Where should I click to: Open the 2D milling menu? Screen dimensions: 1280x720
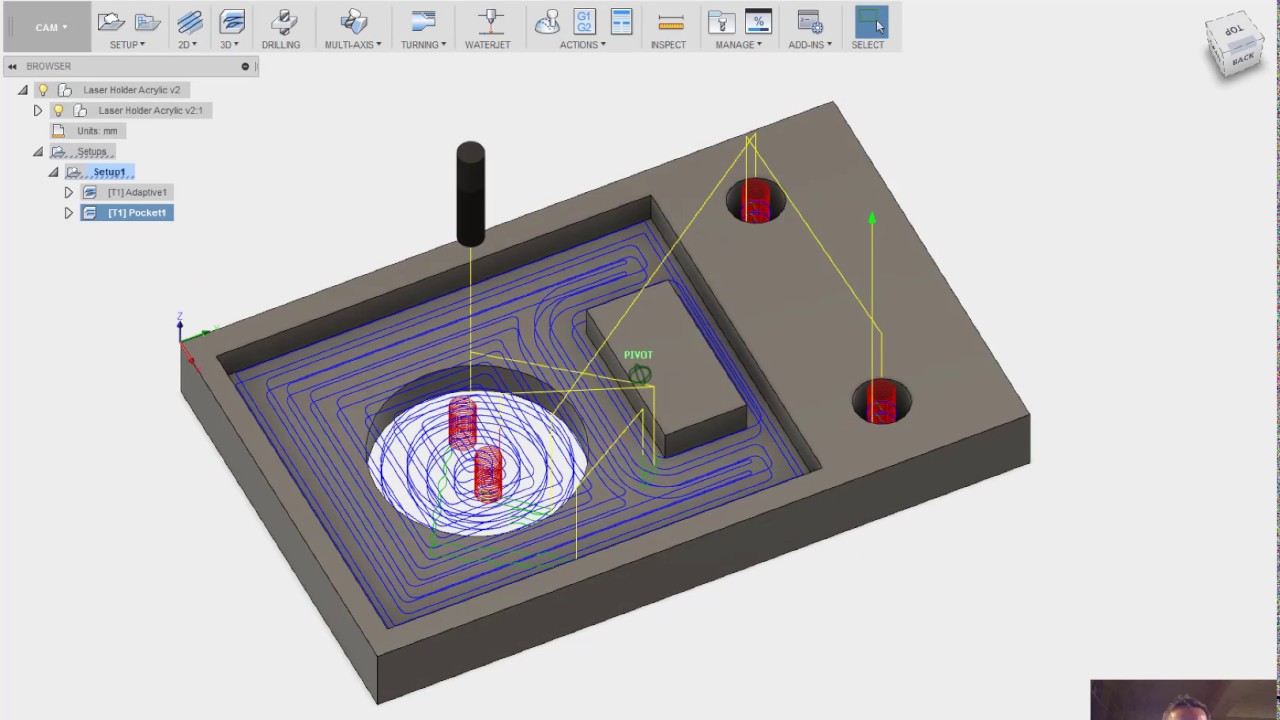click(188, 28)
